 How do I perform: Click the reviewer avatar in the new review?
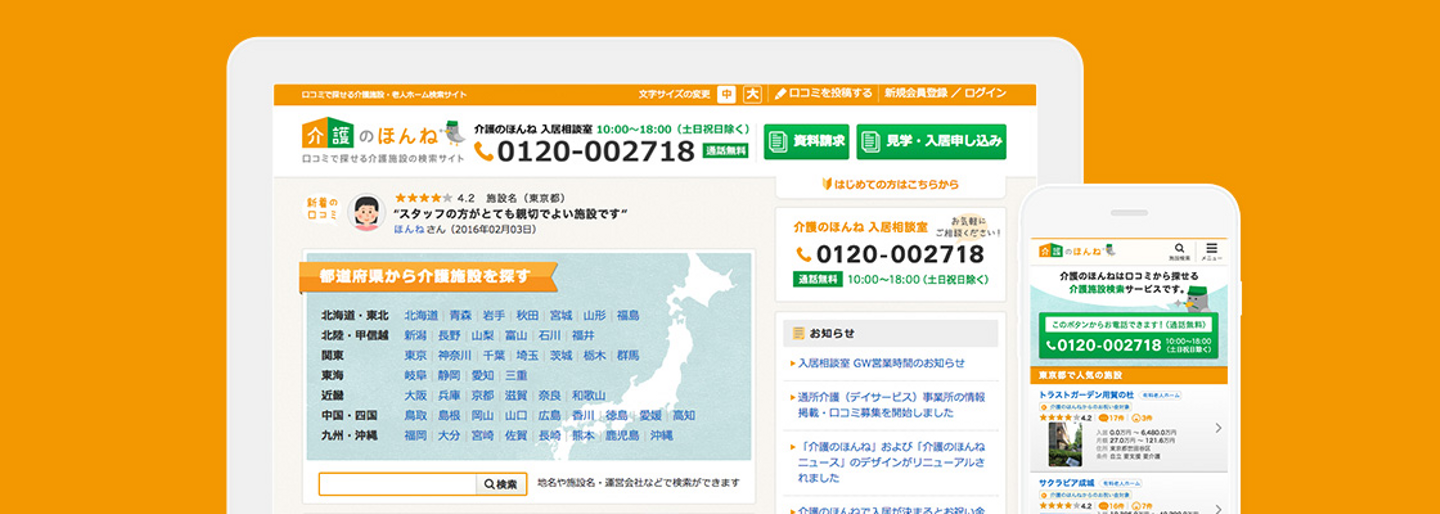[367, 213]
